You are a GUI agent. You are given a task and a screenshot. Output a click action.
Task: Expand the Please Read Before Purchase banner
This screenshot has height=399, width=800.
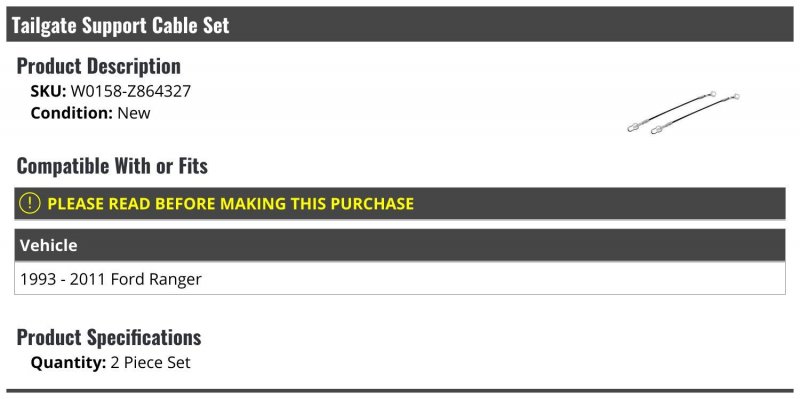click(x=400, y=204)
